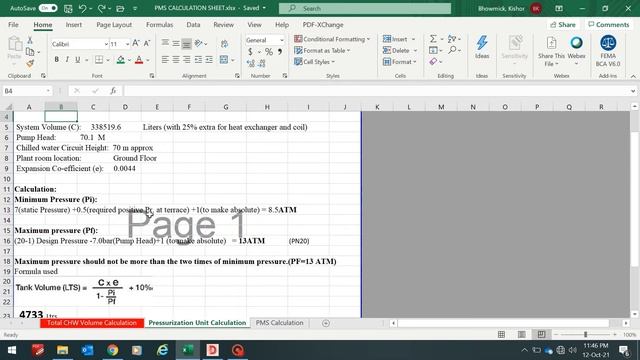
Task: Click the Merge & Center icon
Action: [224, 60]
